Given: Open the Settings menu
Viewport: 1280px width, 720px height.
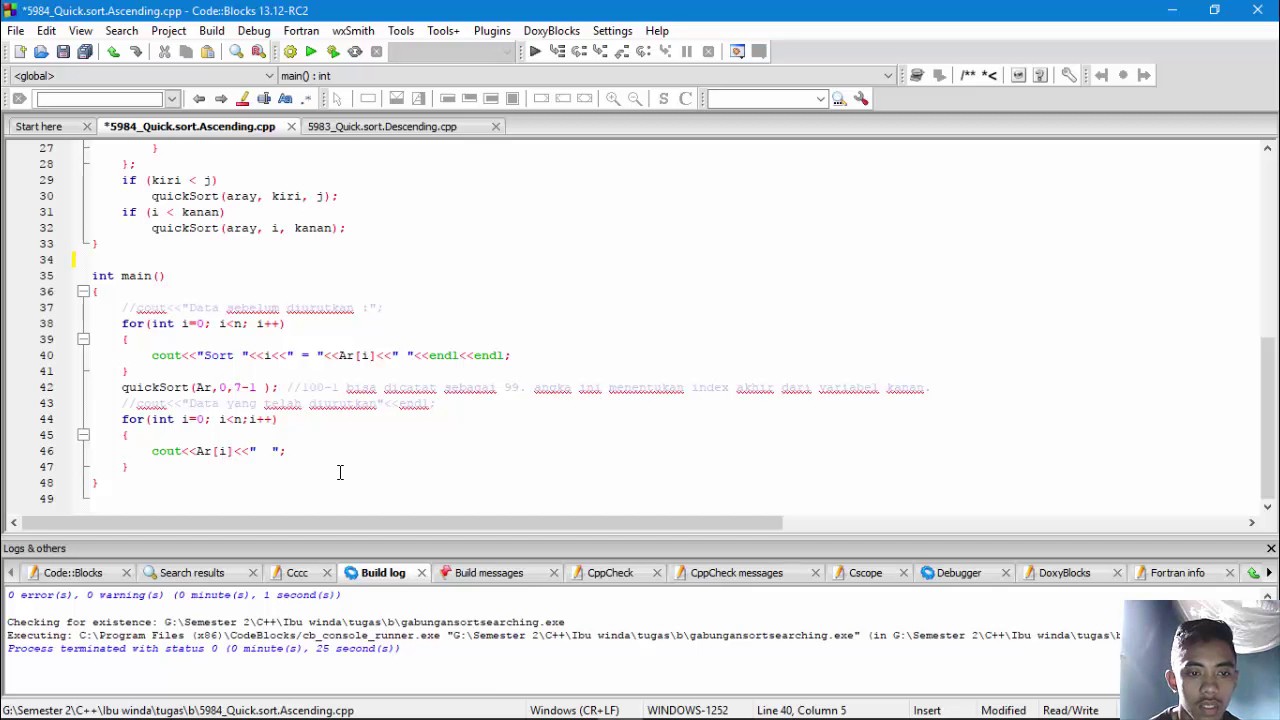Looking at the screenshot, I should (612, 31).
